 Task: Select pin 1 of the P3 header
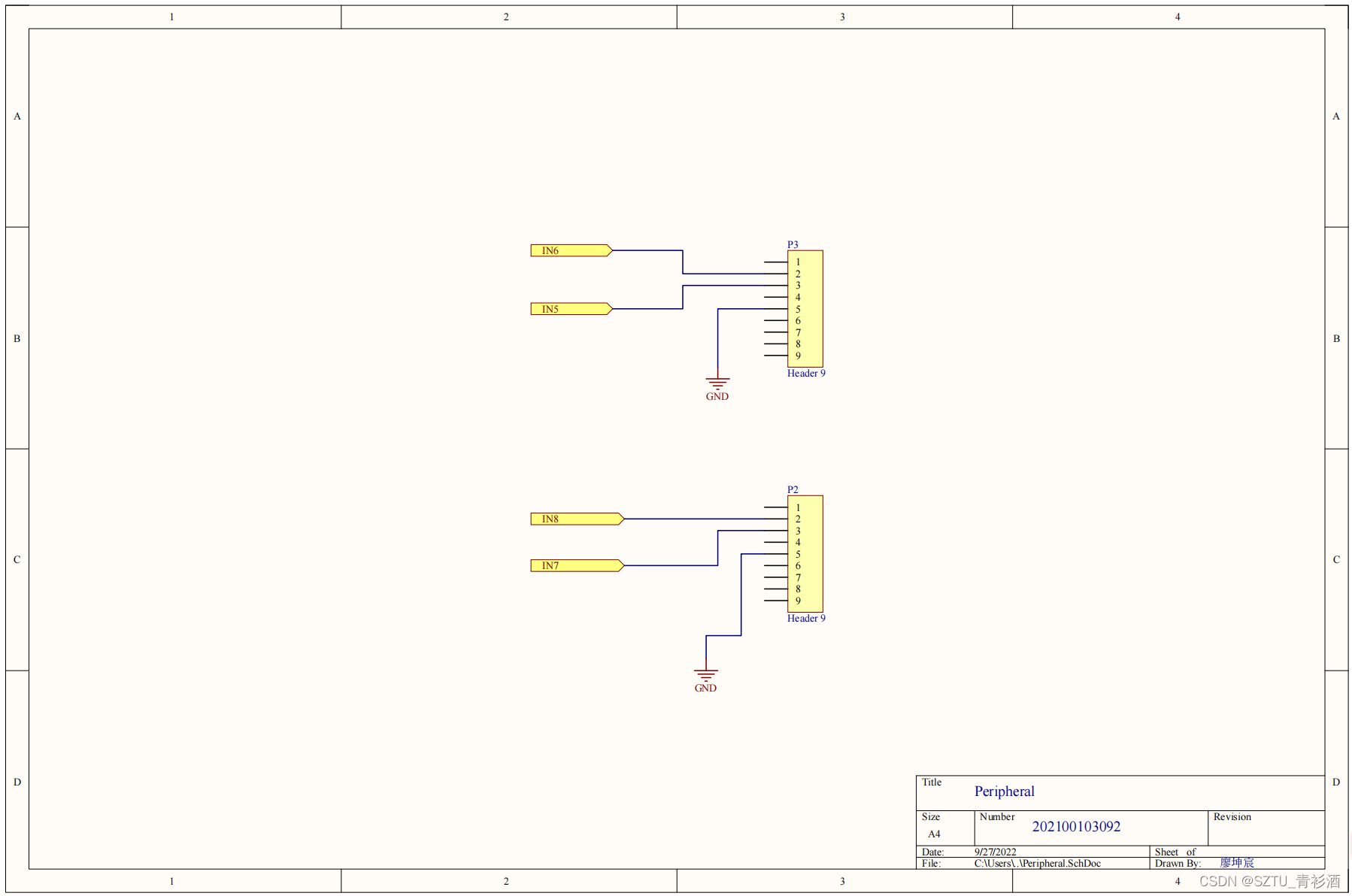click(776, 262)
